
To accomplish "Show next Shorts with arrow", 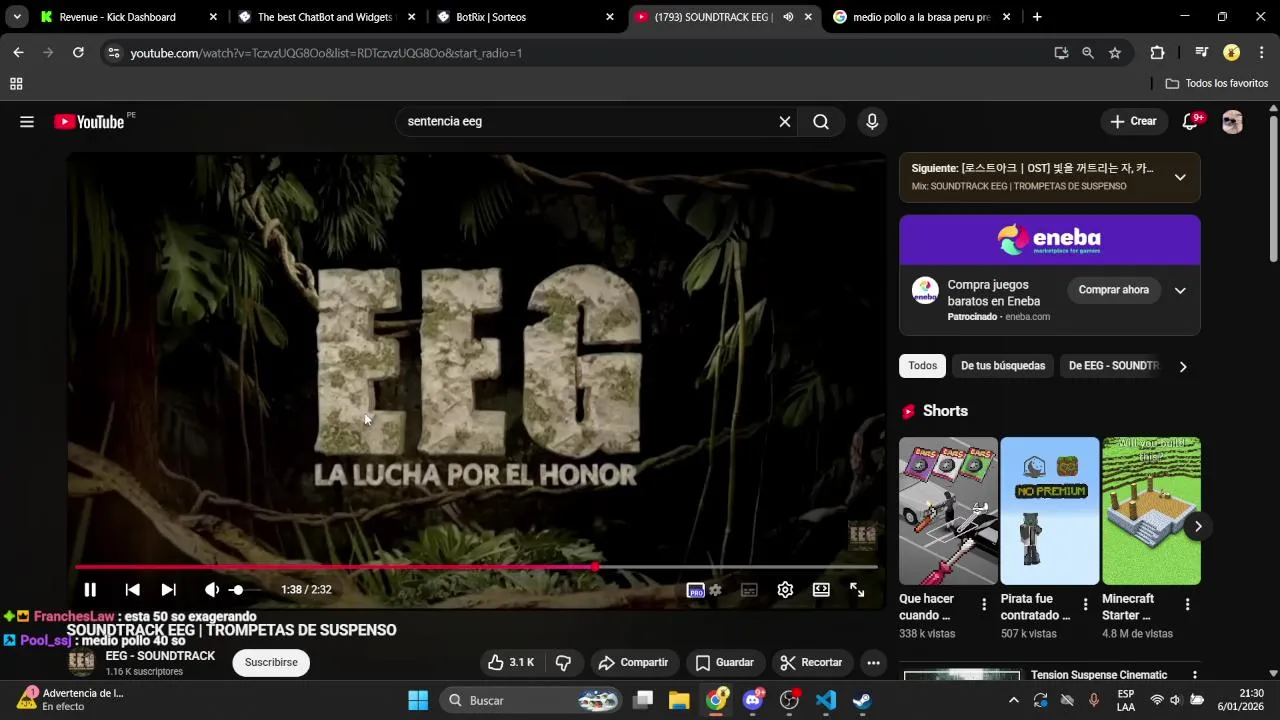I will (1198, 526).
